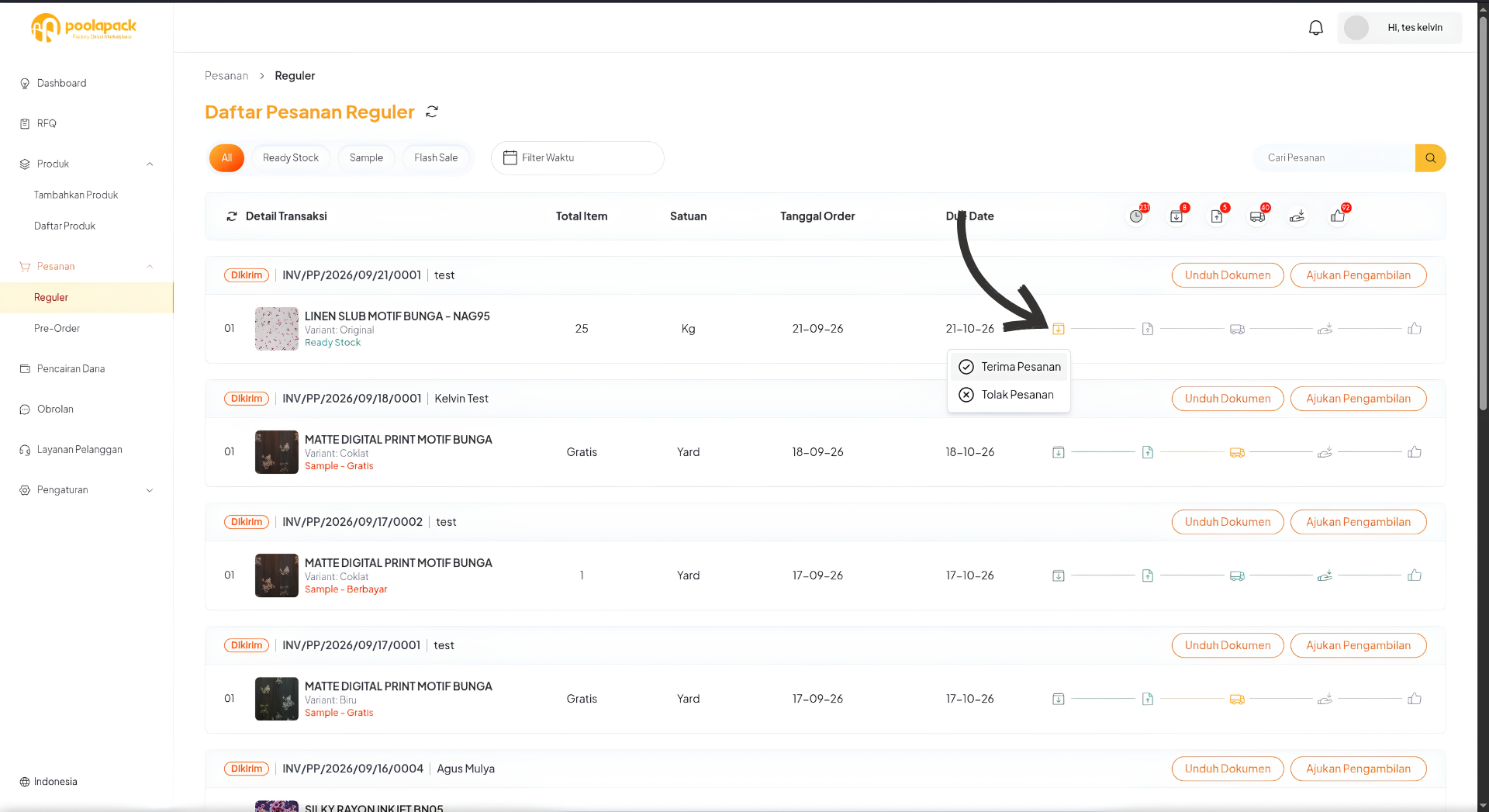This screenshot has width=1489, height=812.
Task: Open the Hi, tes kelvin user menu
Action: click(x=1400, y=28)
